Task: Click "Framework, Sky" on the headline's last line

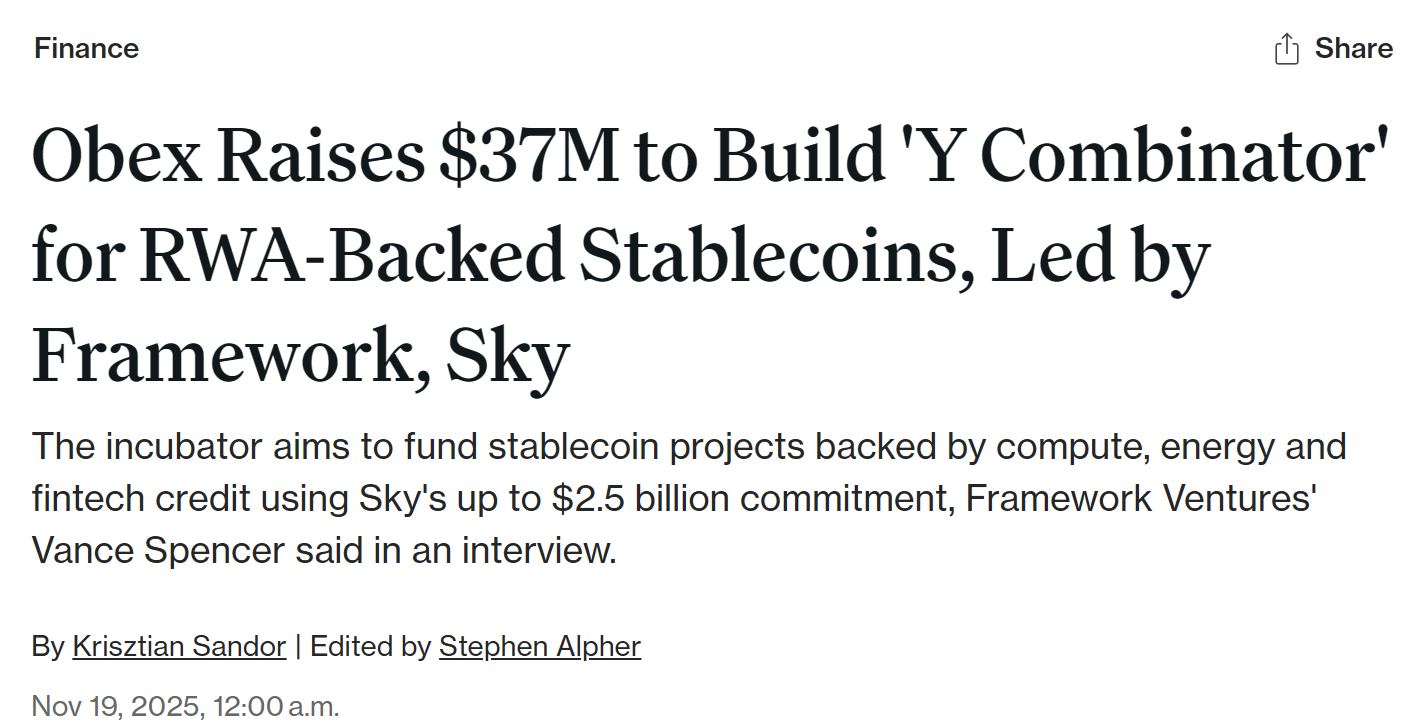Action: (300, 355)
